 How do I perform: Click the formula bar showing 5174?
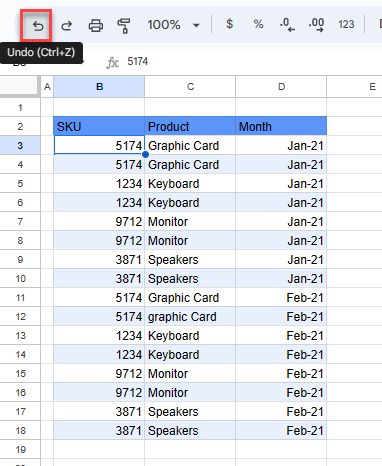pos(253,62)
